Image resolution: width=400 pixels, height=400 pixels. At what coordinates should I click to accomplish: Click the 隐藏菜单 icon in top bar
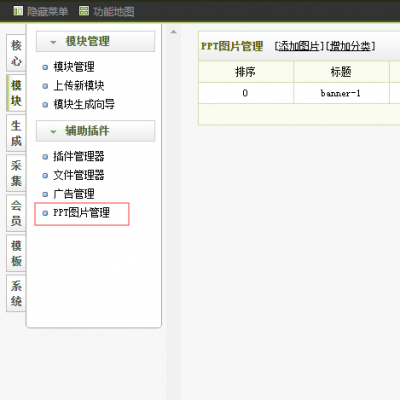tap(18, 11)
